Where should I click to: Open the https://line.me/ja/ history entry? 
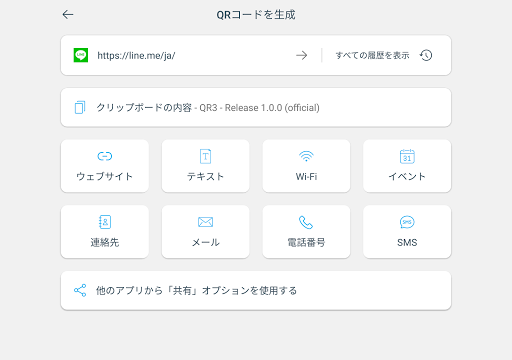136,55
